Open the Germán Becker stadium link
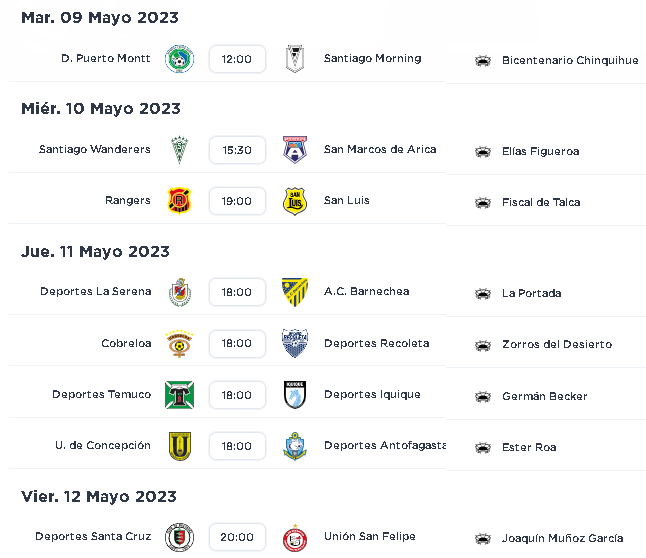The height and width of the screenshot is (558, 646). 544,396
